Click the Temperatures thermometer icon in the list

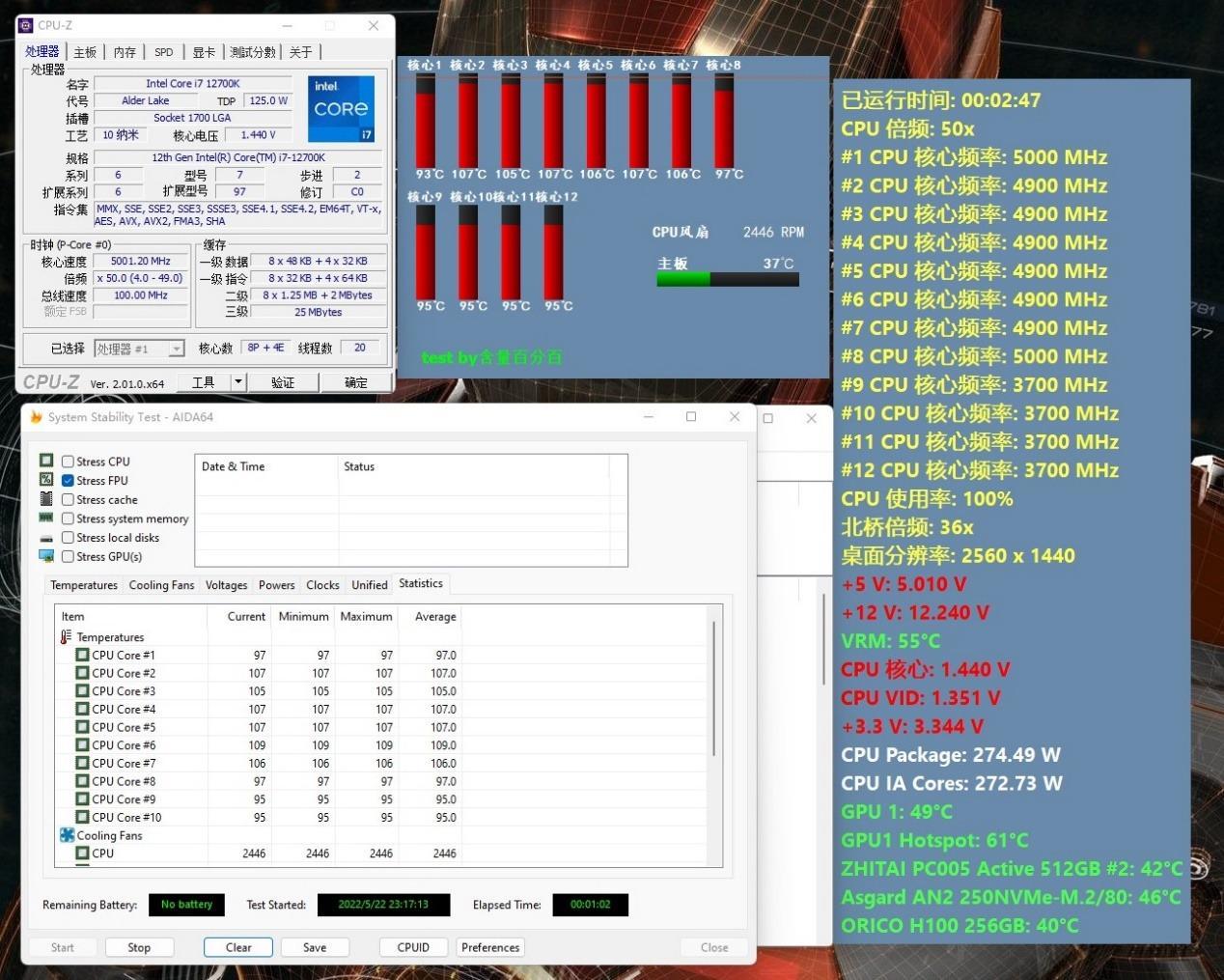click(x=66, y=637)
